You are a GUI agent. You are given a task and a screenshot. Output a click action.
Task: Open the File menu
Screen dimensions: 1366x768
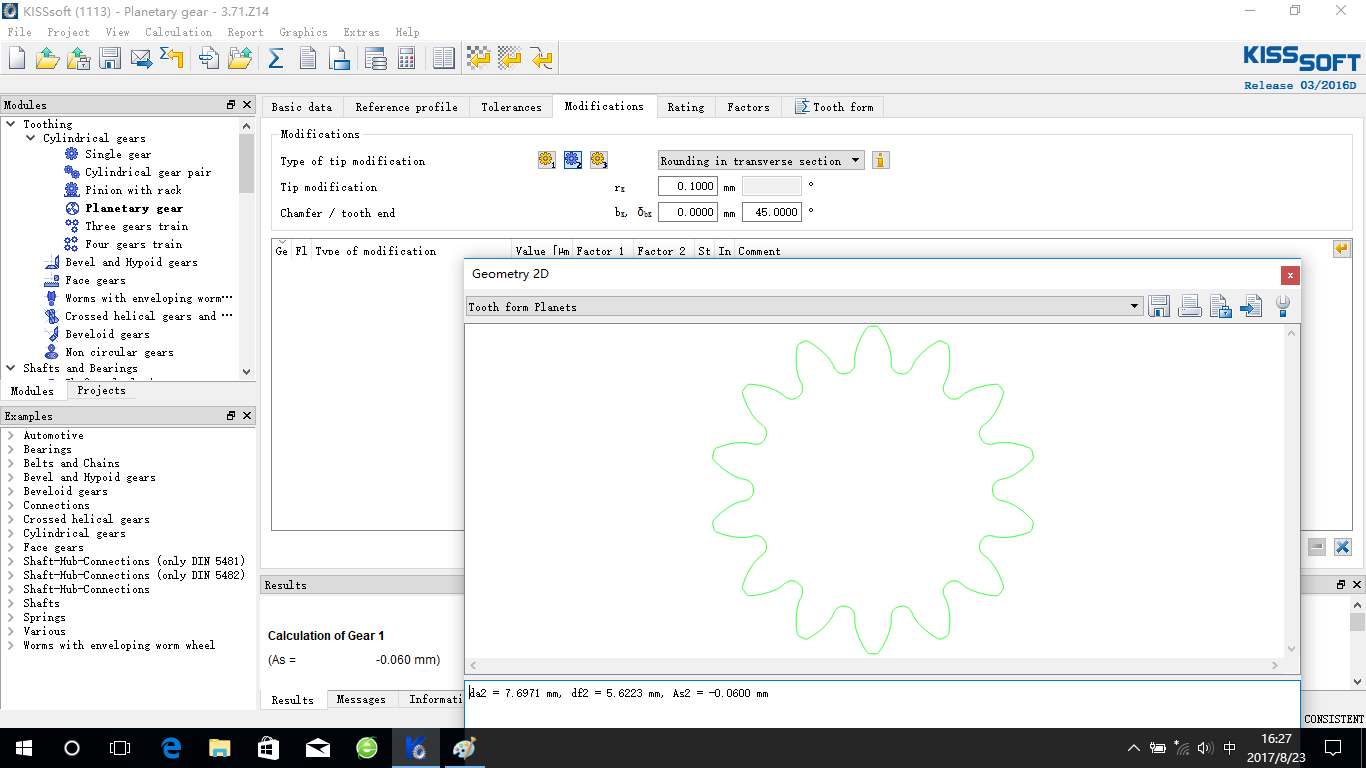[x=19, y=32]
